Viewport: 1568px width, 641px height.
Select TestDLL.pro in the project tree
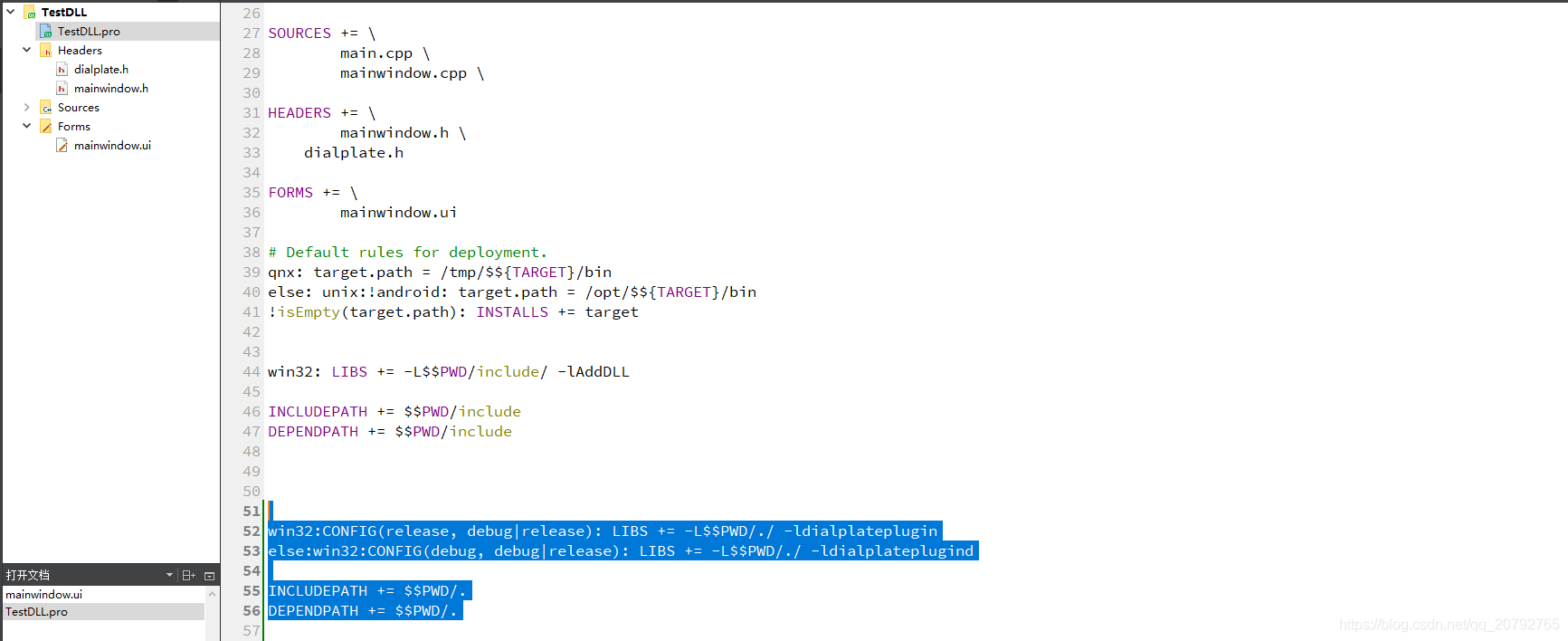click(89, 31)
